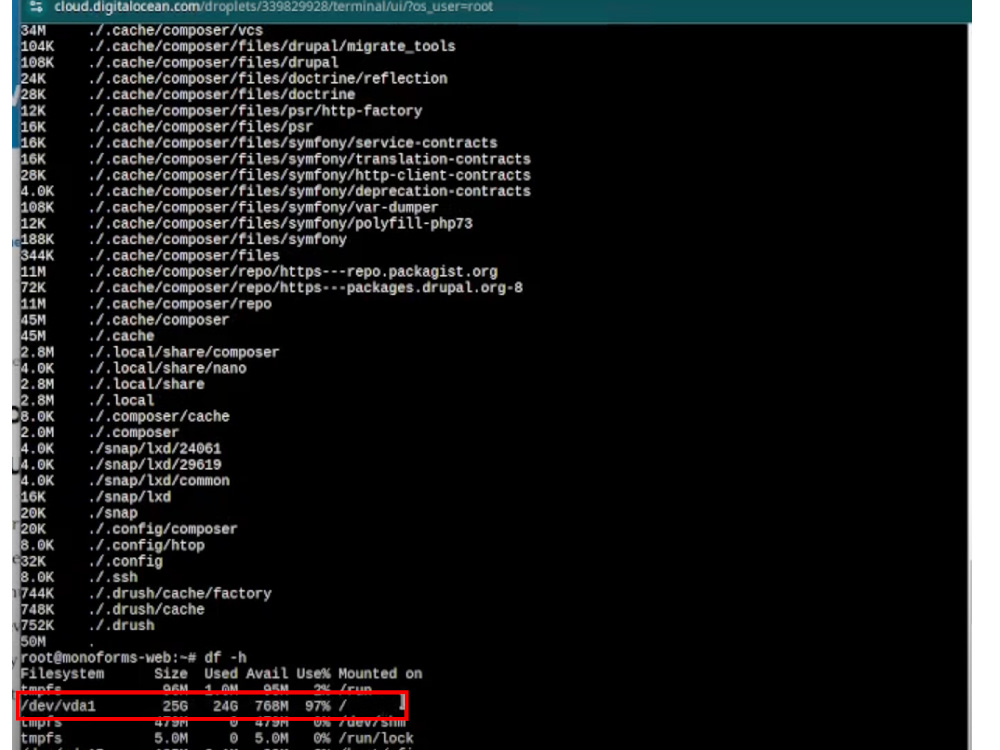This screenshot has height=750, width=1000.
Task: Click the 50M total size line
Action: (57, 642)
